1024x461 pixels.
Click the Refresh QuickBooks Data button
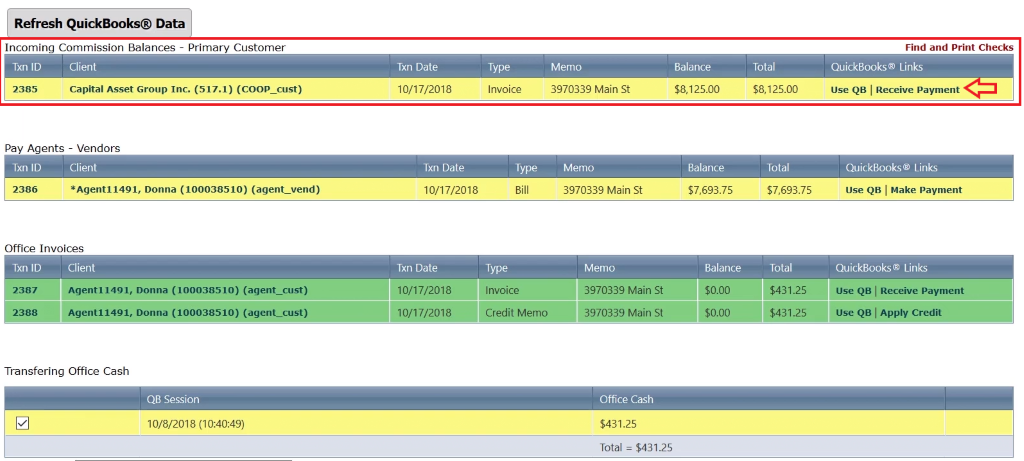point(98,22)
